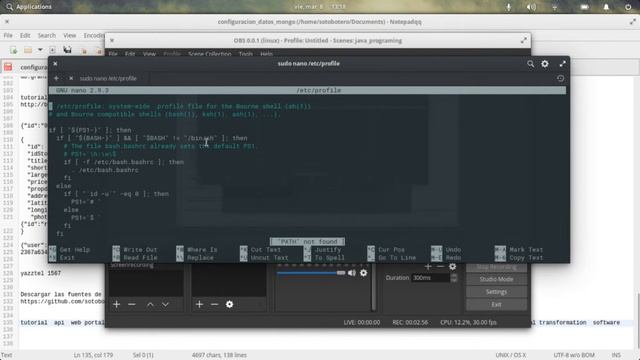This screenshot has width=640, height=360.
Task: Expand the open-file dropdown arrow in Notepadqq
Action: pyautogui.click(x=40, y=50)
